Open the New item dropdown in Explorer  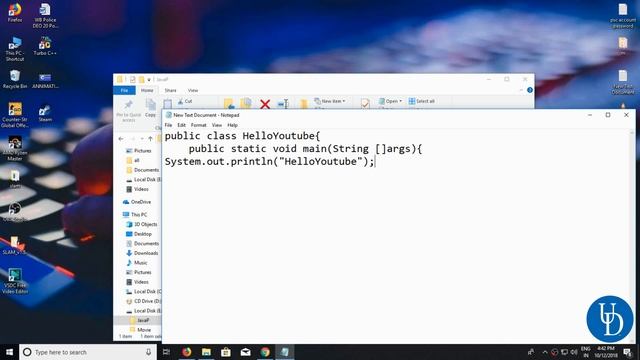pos(330,101)
